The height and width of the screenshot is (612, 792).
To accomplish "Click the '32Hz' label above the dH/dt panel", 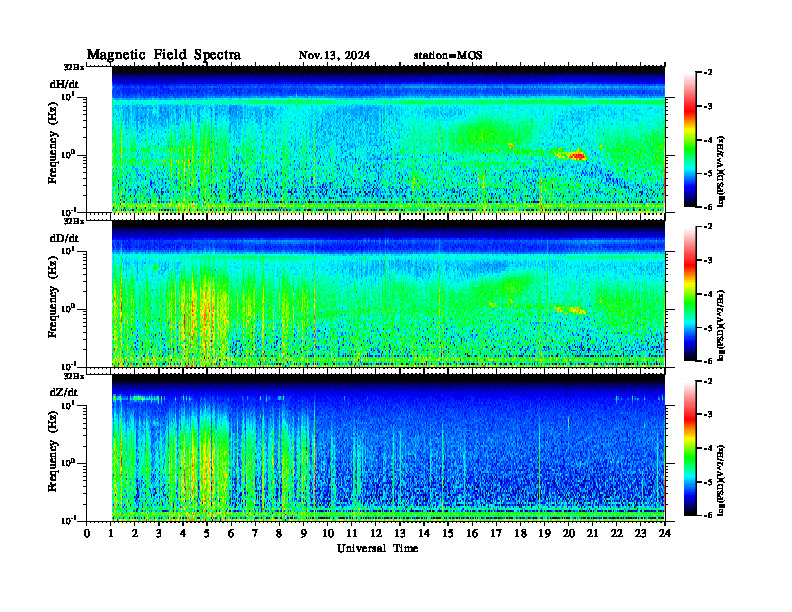I will coord(74,67).
